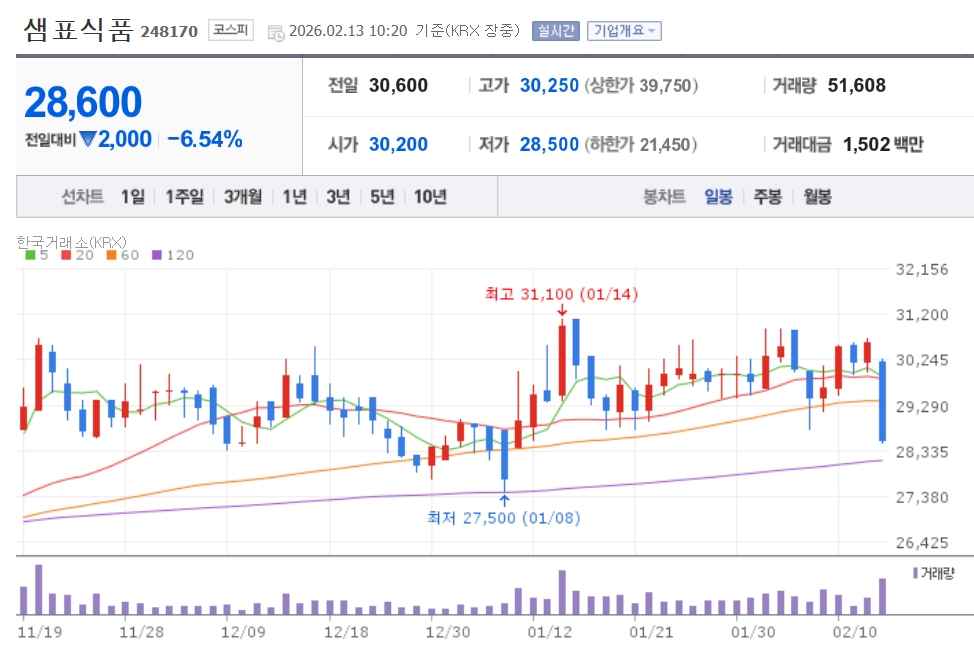974x651 pixels.
Task: Toggle the green 5-day moving average legend
Action: [36, 255]
